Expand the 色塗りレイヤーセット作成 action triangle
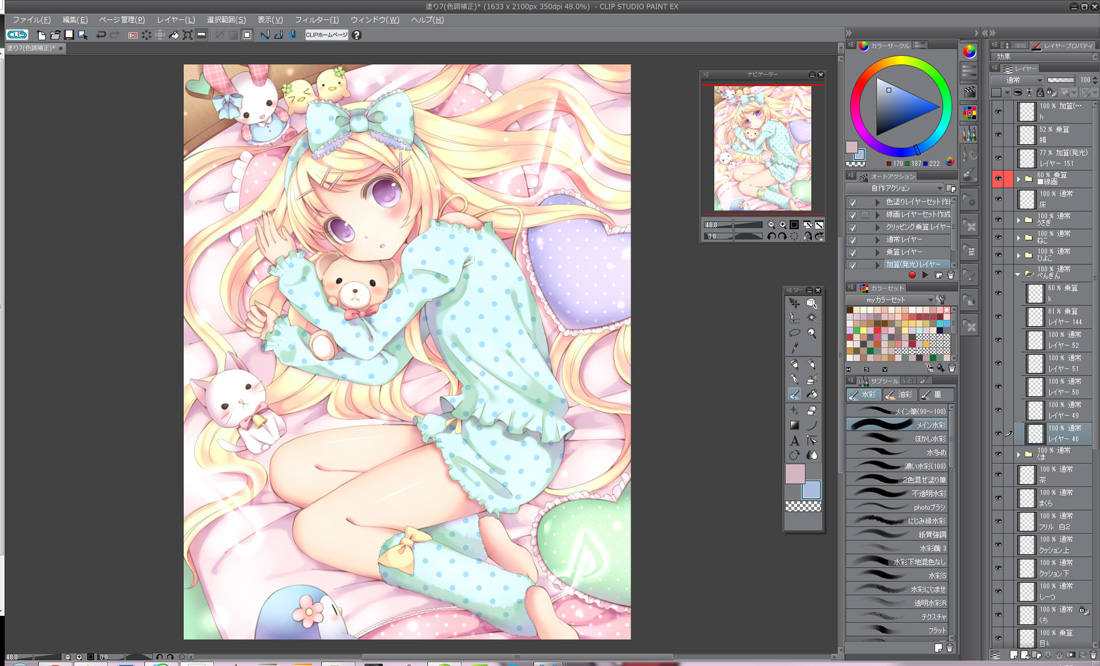 pos(877,202)
